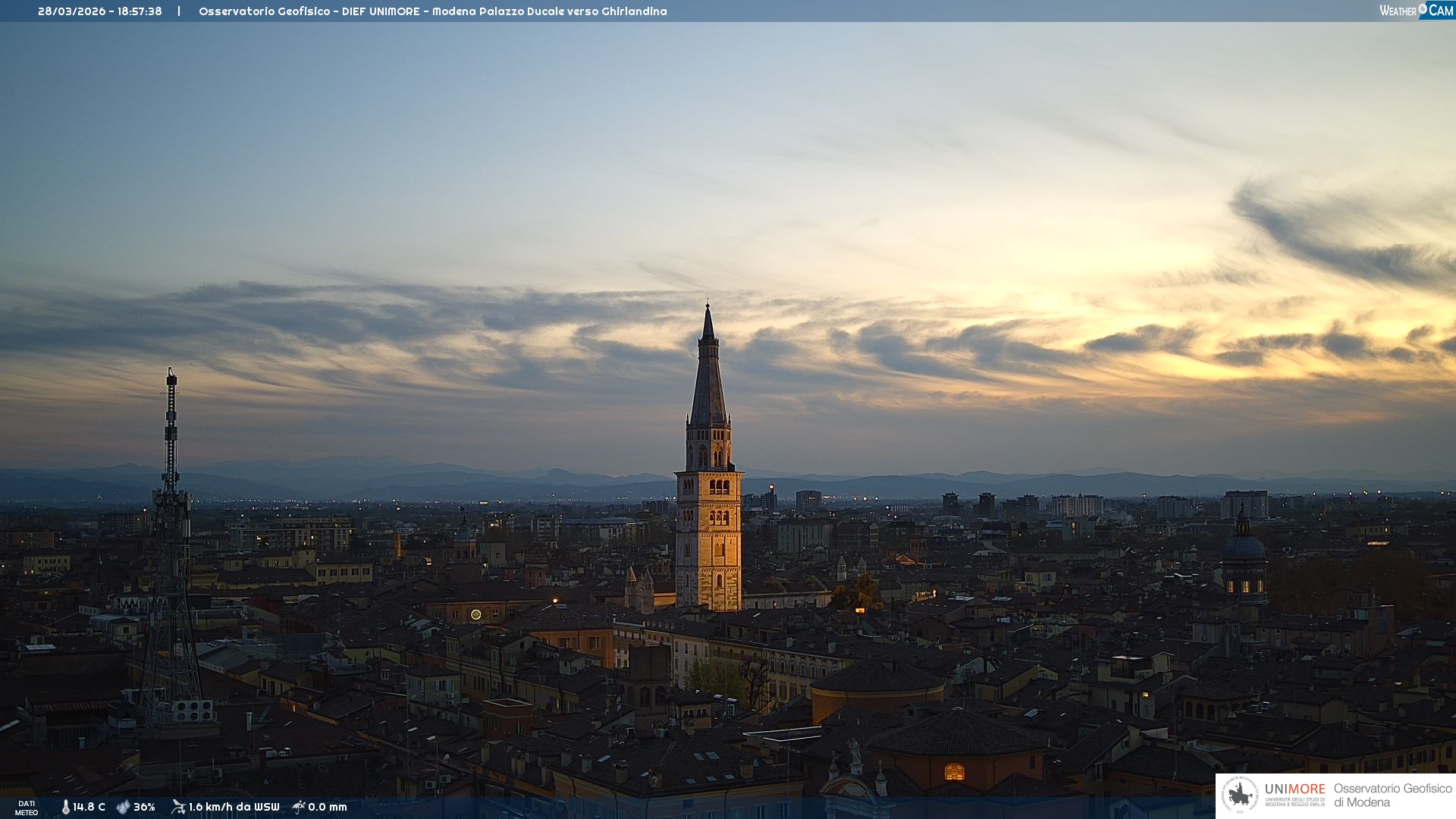This screenshot has width=1456, height=819.
Task: Click the 0.0 mm rainfall value
Action: point(328,807)
